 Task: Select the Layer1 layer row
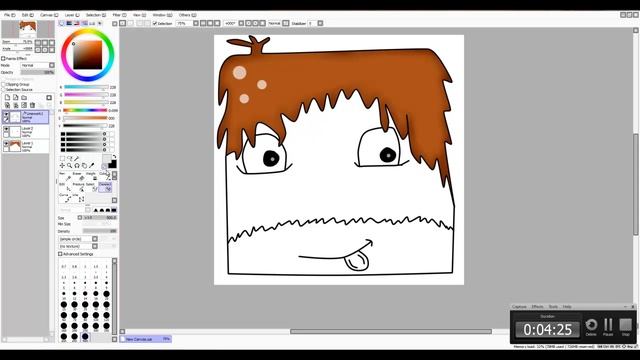pyautogui.click(x=25, y=146)
